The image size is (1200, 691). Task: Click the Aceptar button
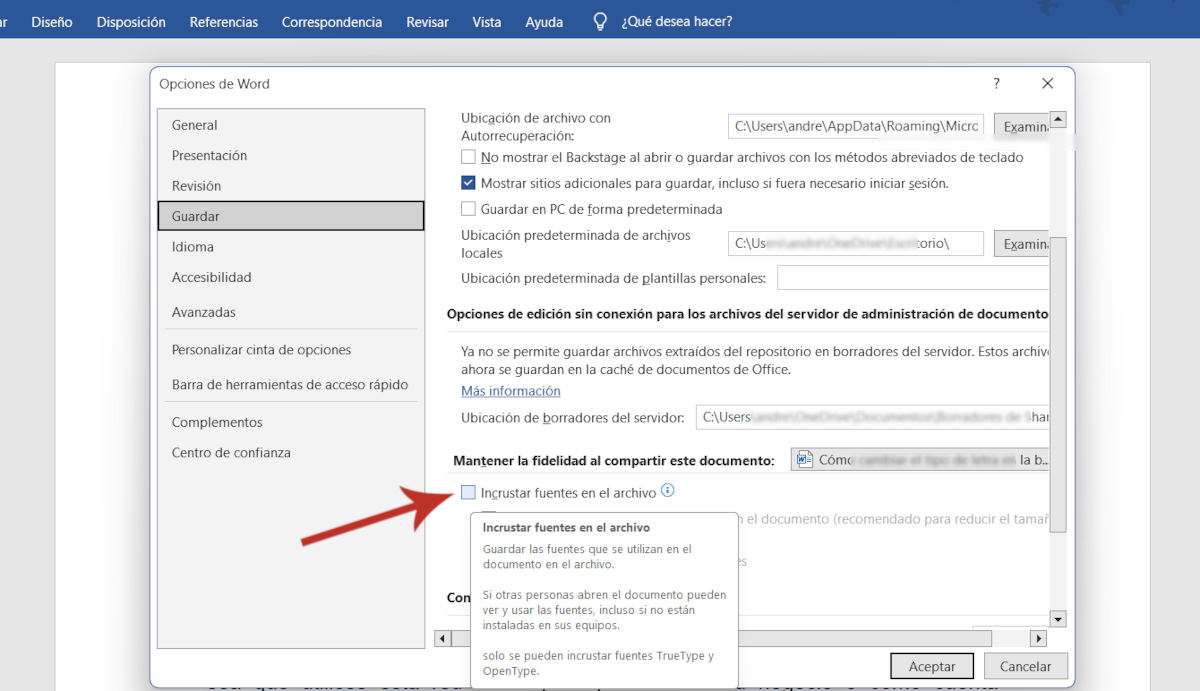click(932, 666)
